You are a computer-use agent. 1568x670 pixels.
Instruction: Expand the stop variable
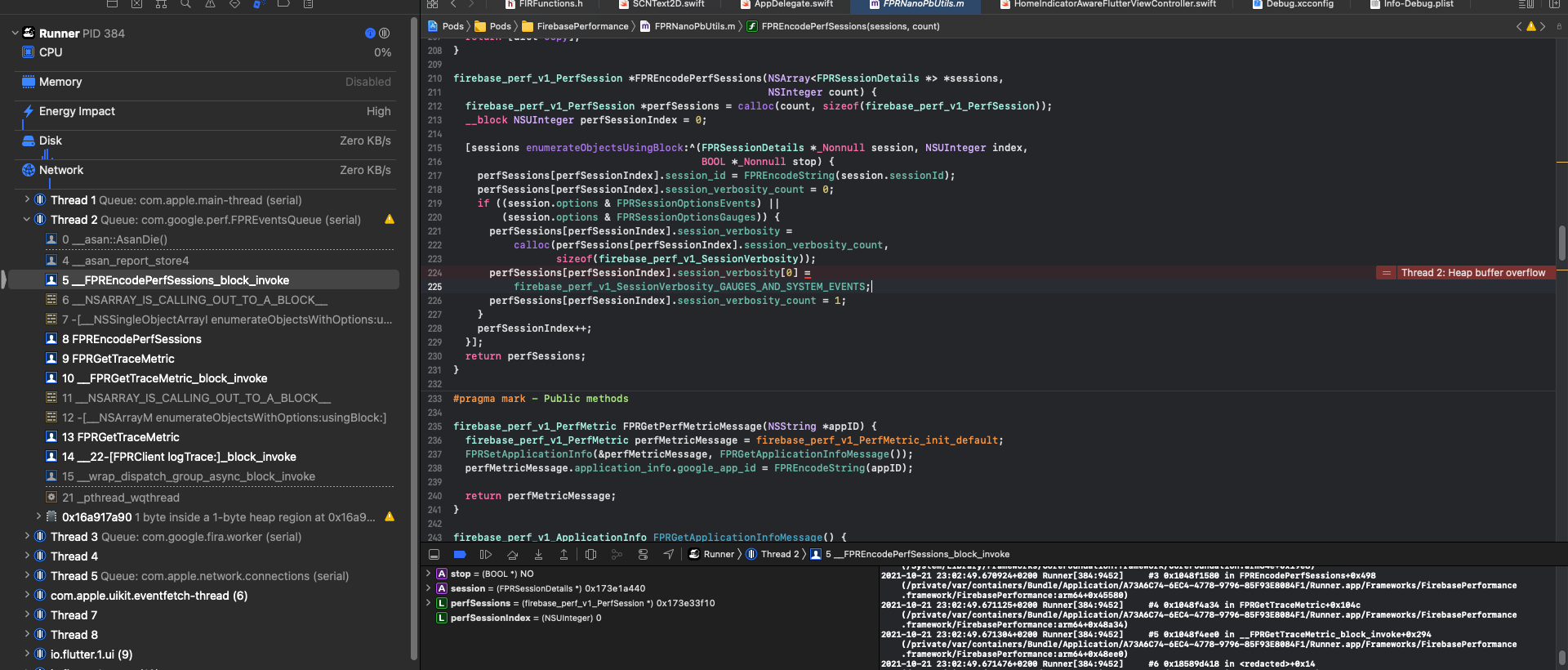tap(428, 574)
